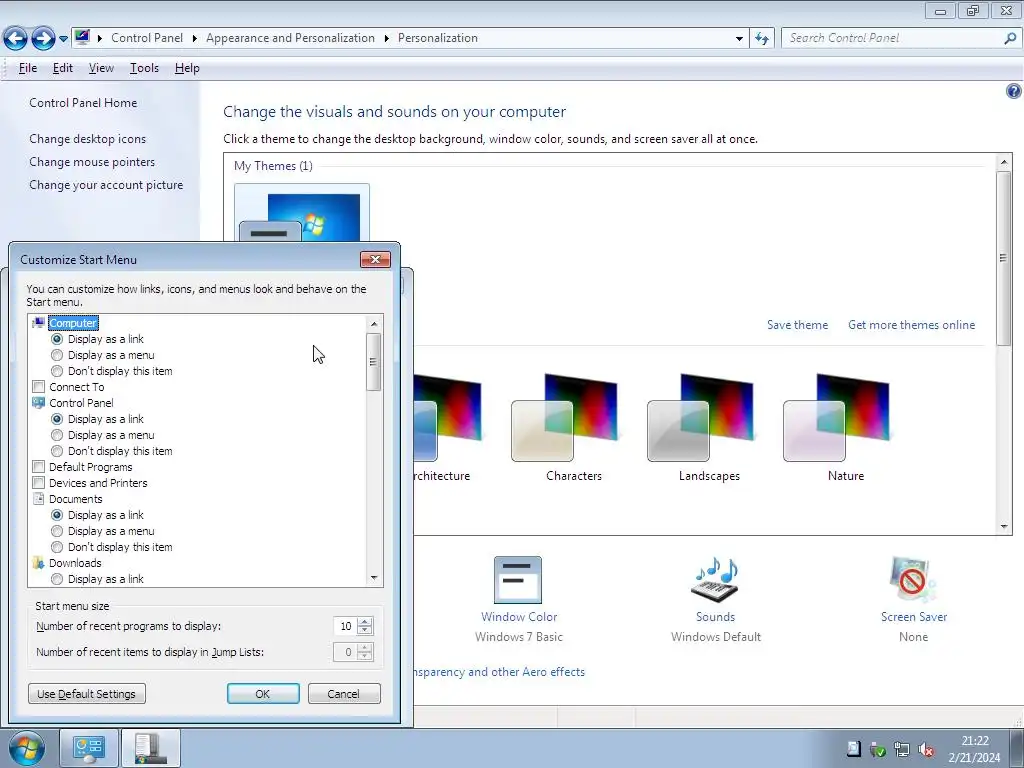Click the Downloads folder icon in list
Image resolution: width=1024 pixels, height=768 pixels.
[39, 563]
